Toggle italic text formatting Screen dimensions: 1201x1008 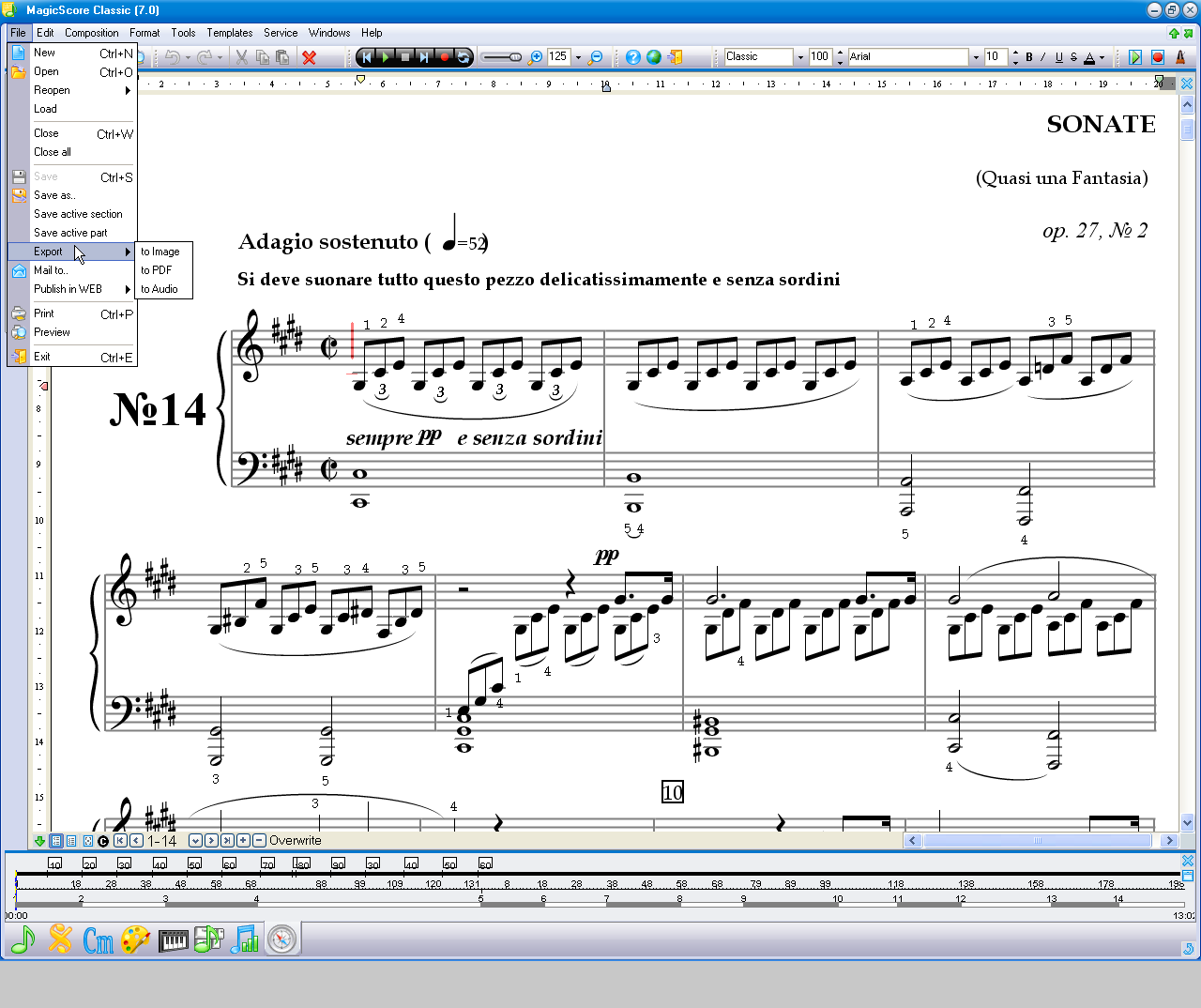1043,57
